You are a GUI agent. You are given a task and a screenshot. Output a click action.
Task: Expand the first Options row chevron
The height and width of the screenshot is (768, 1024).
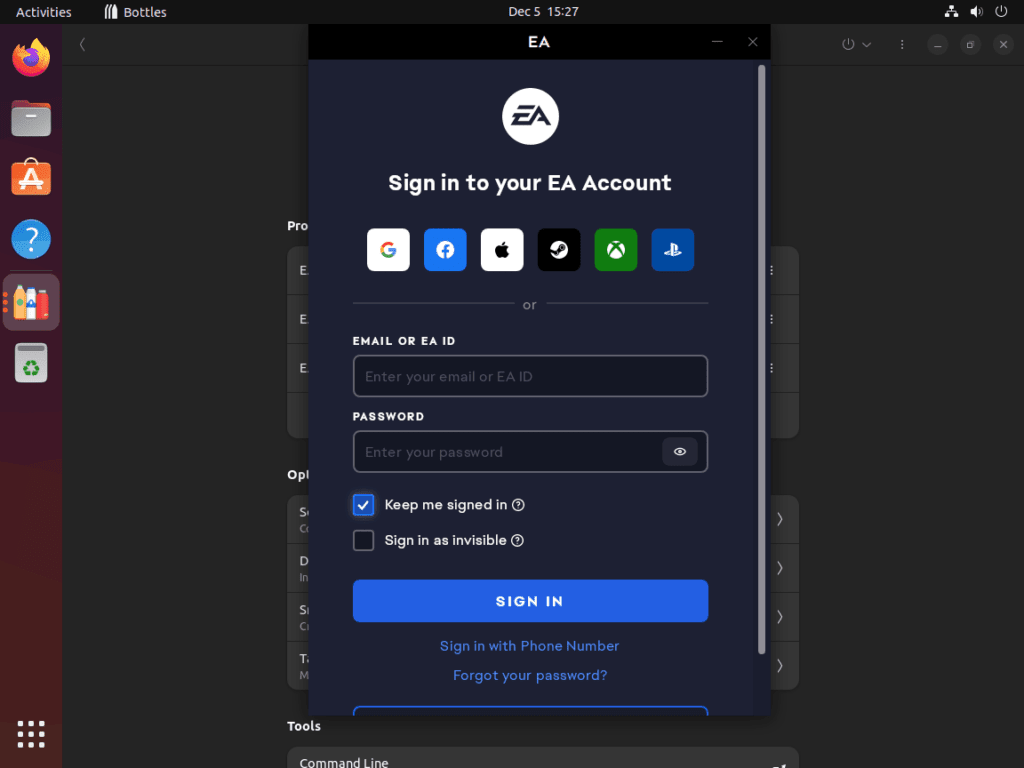click(780, 519)
